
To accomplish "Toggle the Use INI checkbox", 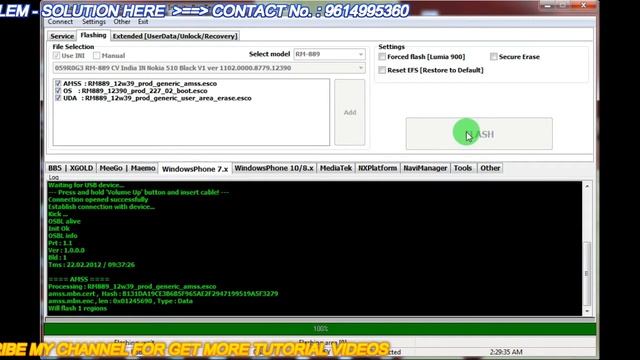I will [x=56, y=56].
